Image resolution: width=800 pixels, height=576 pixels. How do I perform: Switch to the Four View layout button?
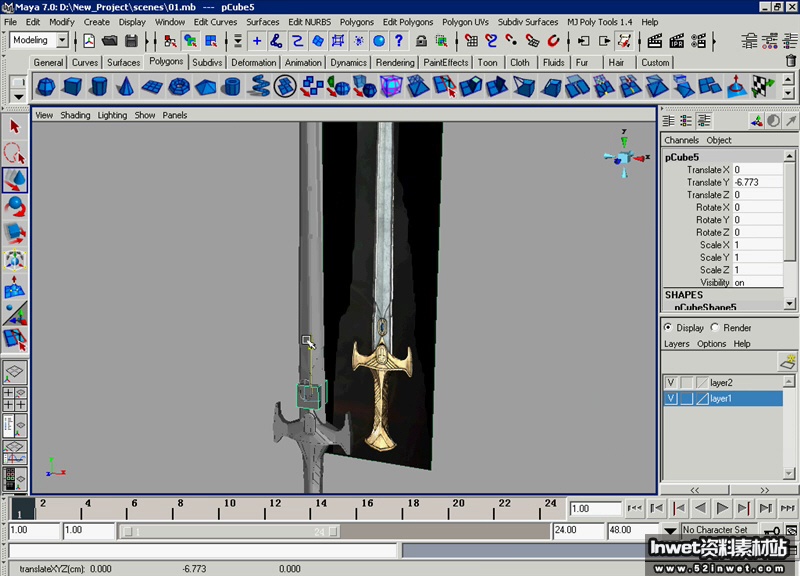[x=14, y=399]
